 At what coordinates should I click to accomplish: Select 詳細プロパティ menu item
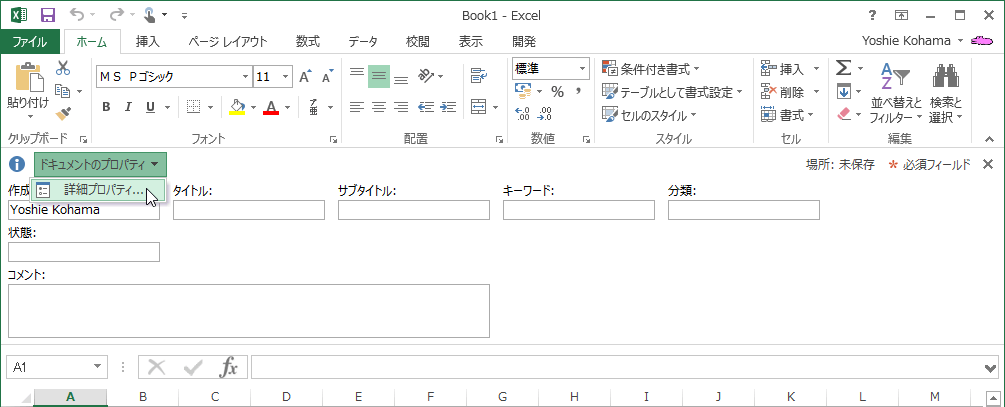(x=103, y=190)
